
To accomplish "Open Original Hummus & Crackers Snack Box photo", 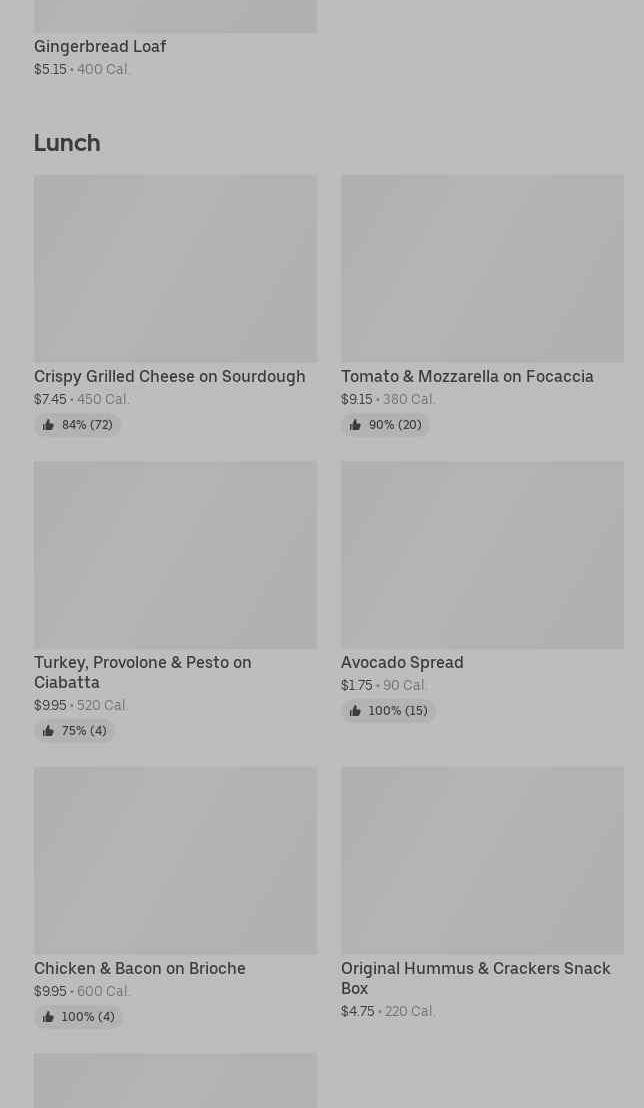I will (x=482, y=860).
